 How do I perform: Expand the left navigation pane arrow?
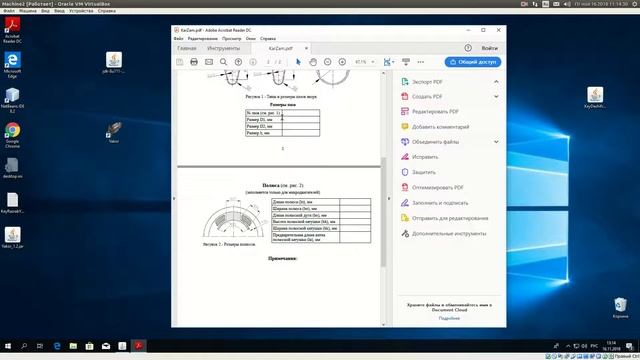coord(174,199)
